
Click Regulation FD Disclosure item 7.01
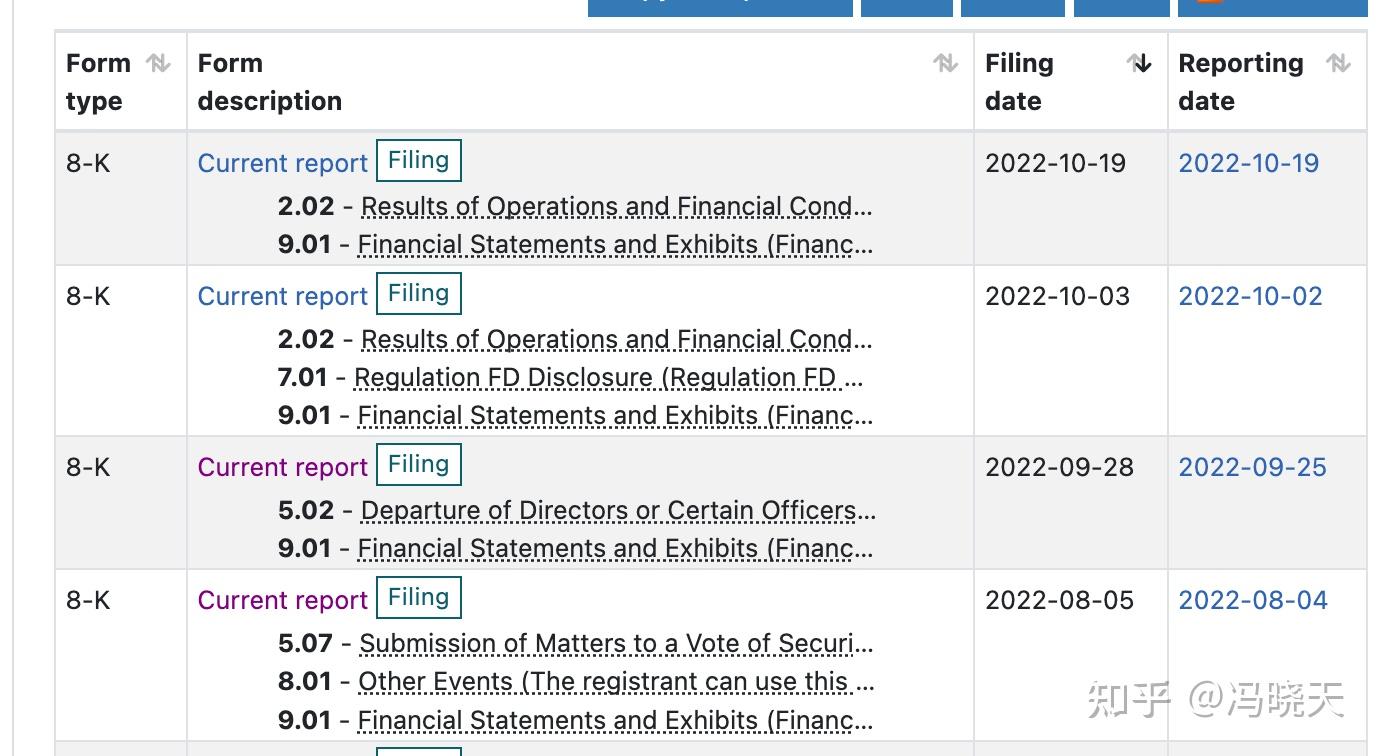(x=608, y=378)
